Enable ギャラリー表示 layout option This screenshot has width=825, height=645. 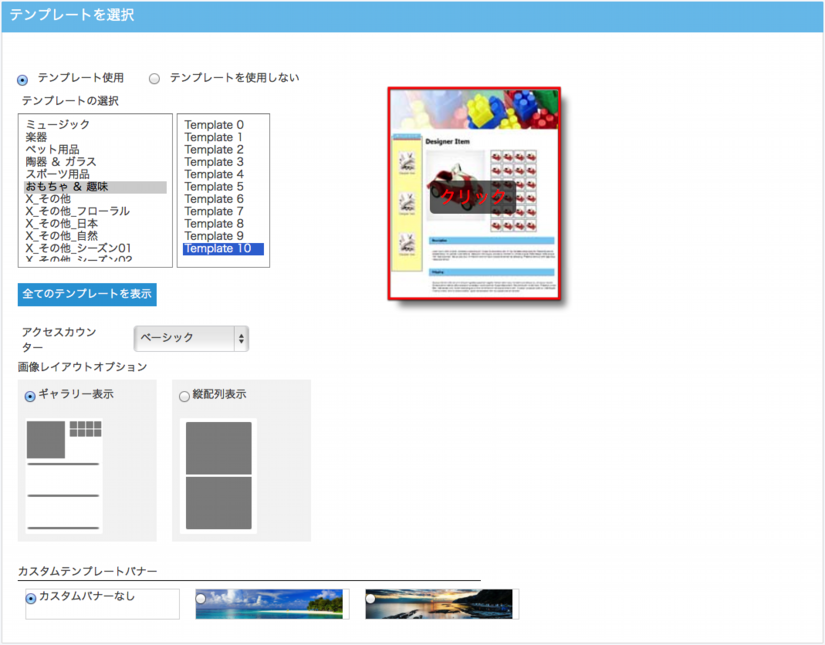30,396
